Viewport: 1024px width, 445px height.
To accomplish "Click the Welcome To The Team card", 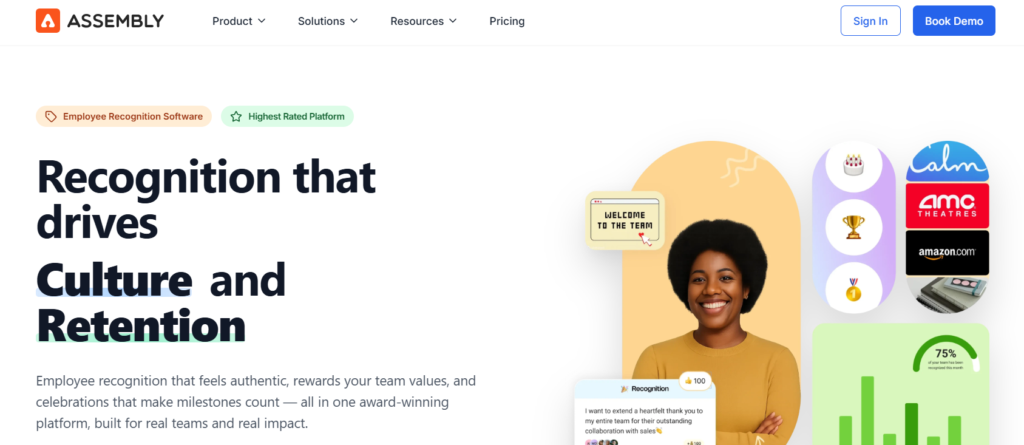I will [624, 220].
